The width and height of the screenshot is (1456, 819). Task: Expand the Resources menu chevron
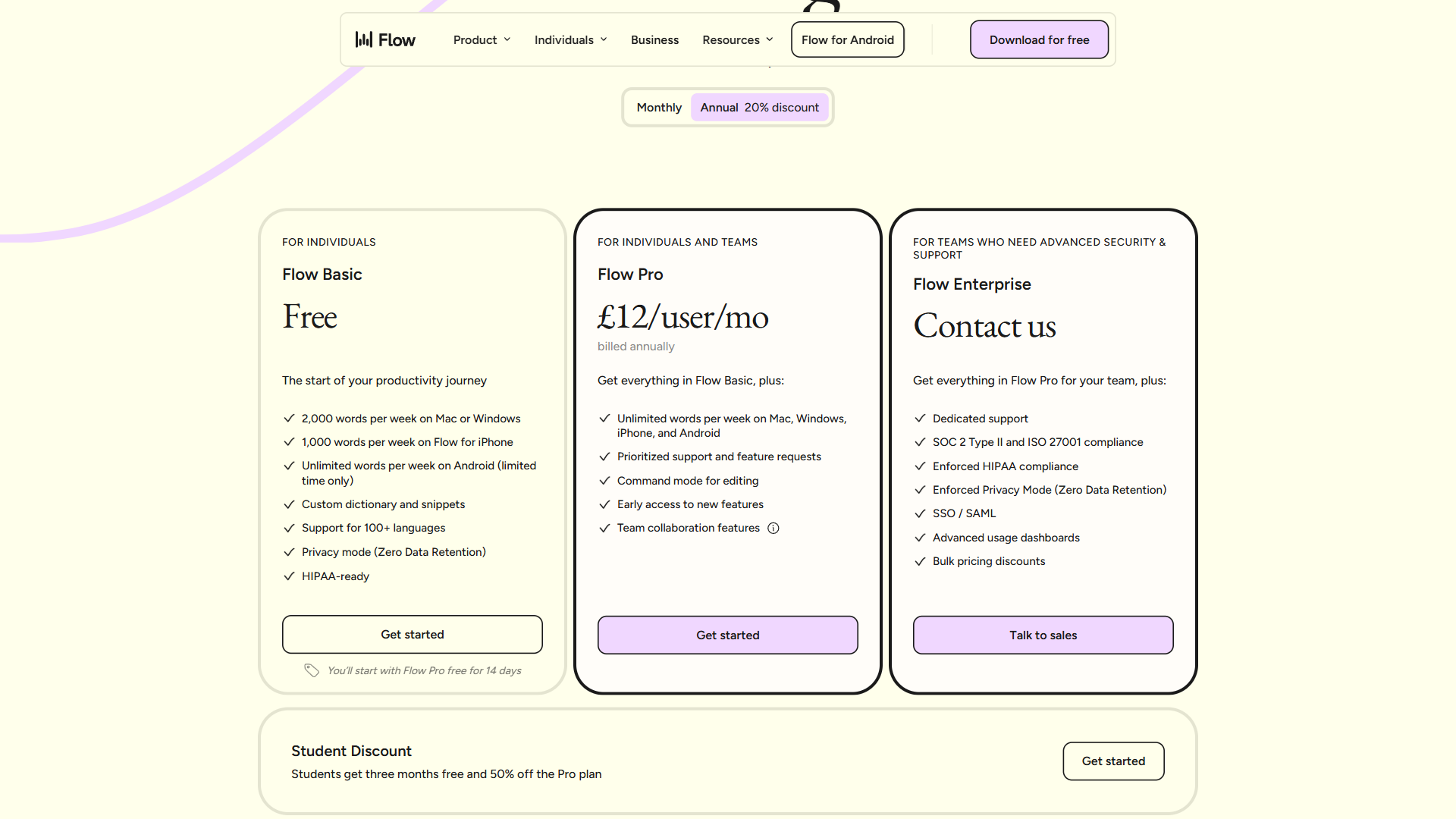(x=770, y=39)
